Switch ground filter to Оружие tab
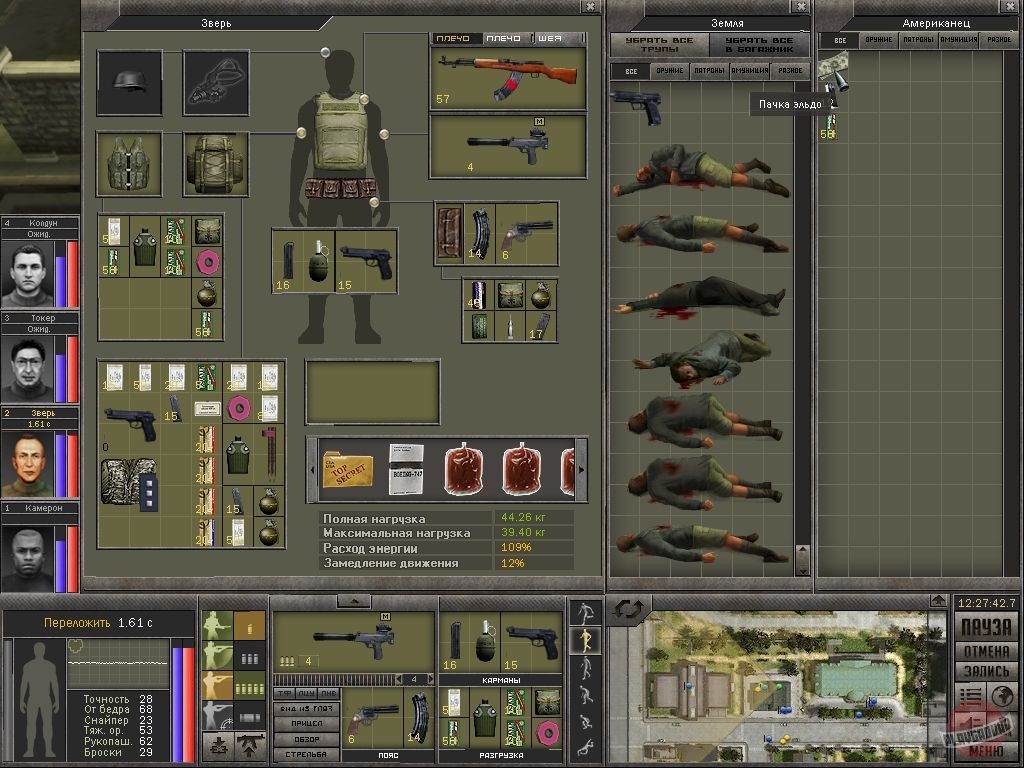Screen dimensions: 1024x768 tap(669, 71)
